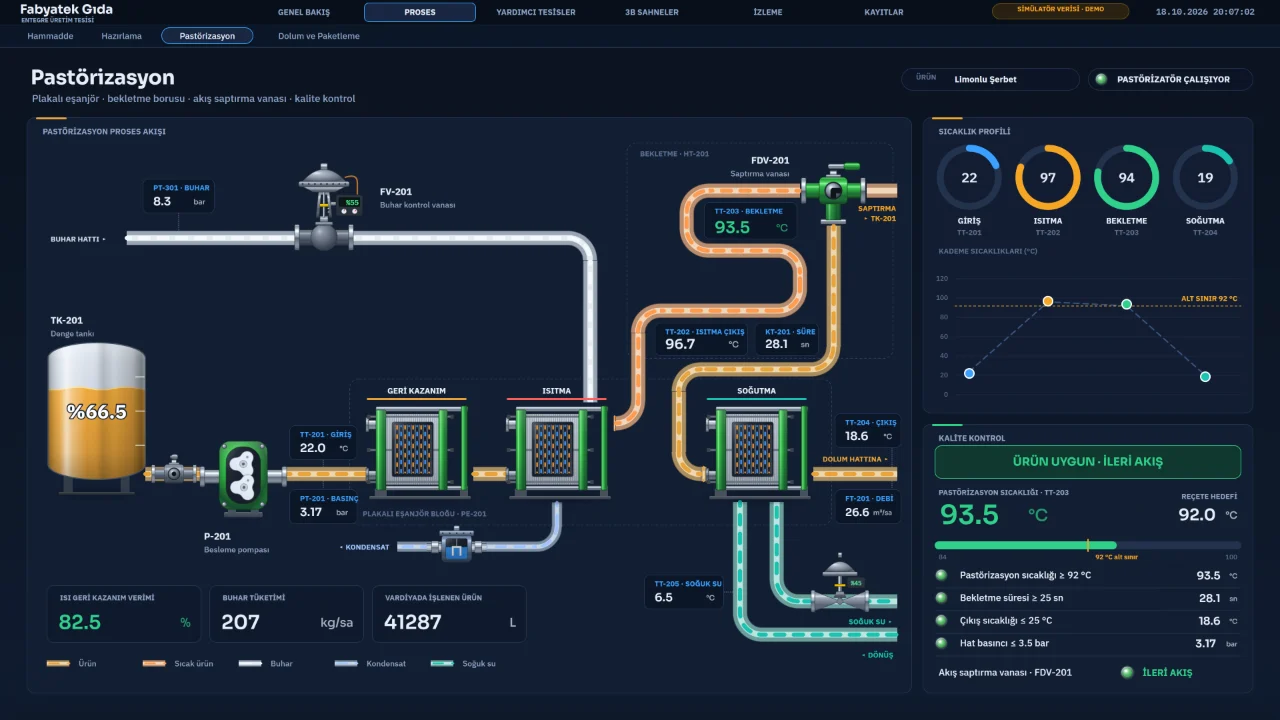Switch to the Hammadde tab

coord(51,36)
